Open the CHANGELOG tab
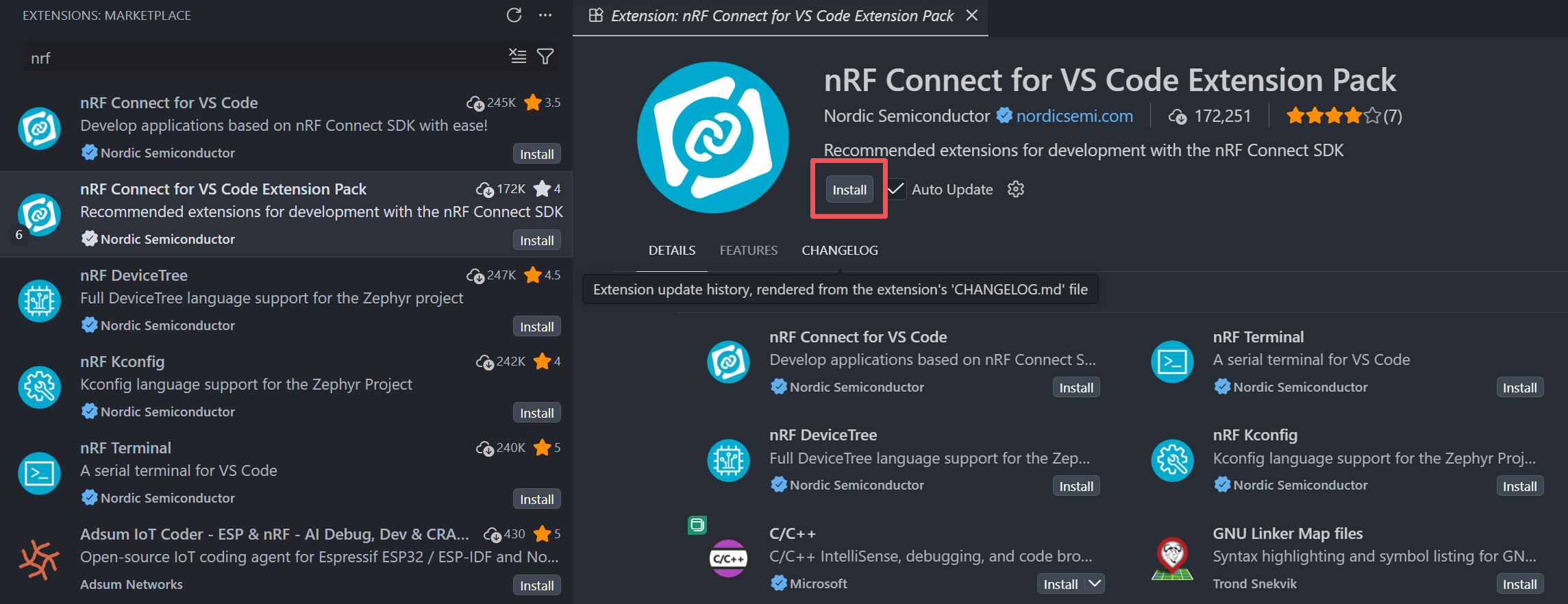The width and height of the screenshot is (1568, 604). coord(840,251)
